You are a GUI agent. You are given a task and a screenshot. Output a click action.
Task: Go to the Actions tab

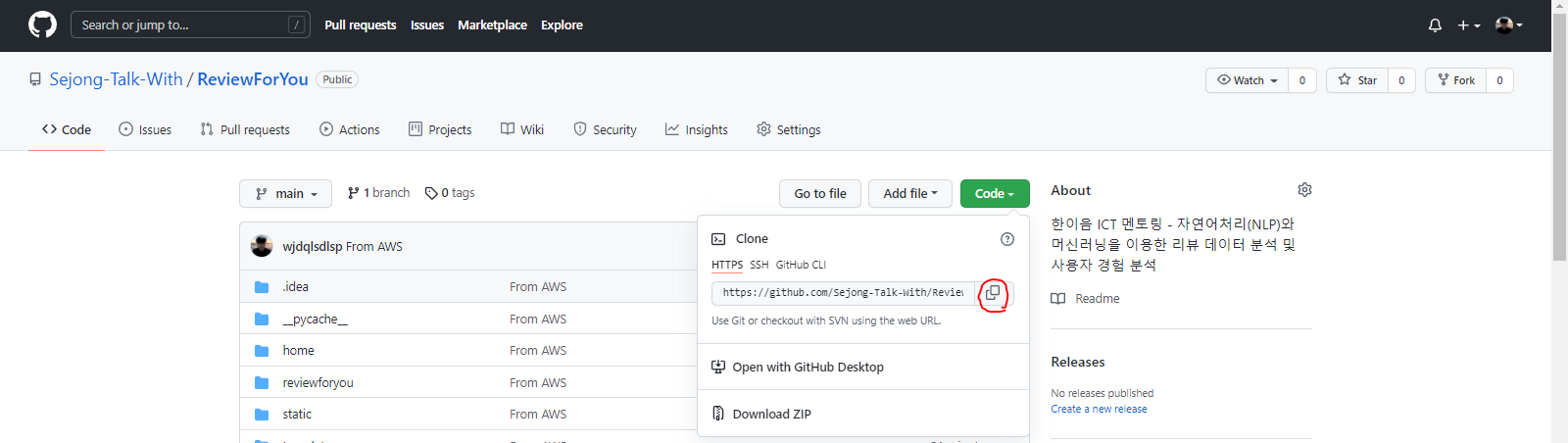[x=350, y=129]
